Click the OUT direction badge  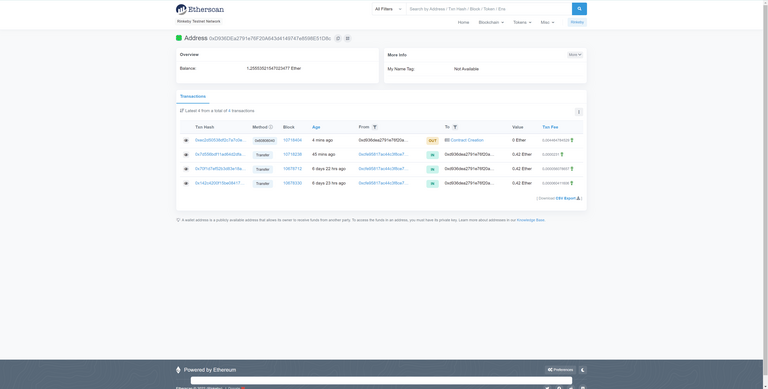tap(432, 141)
